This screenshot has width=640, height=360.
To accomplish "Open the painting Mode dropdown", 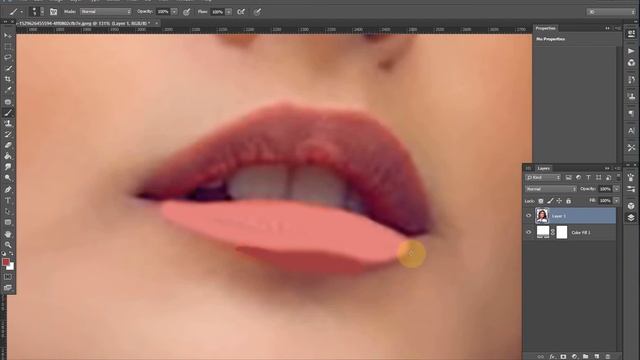I will pyautogui.click(x=106, y=12).
